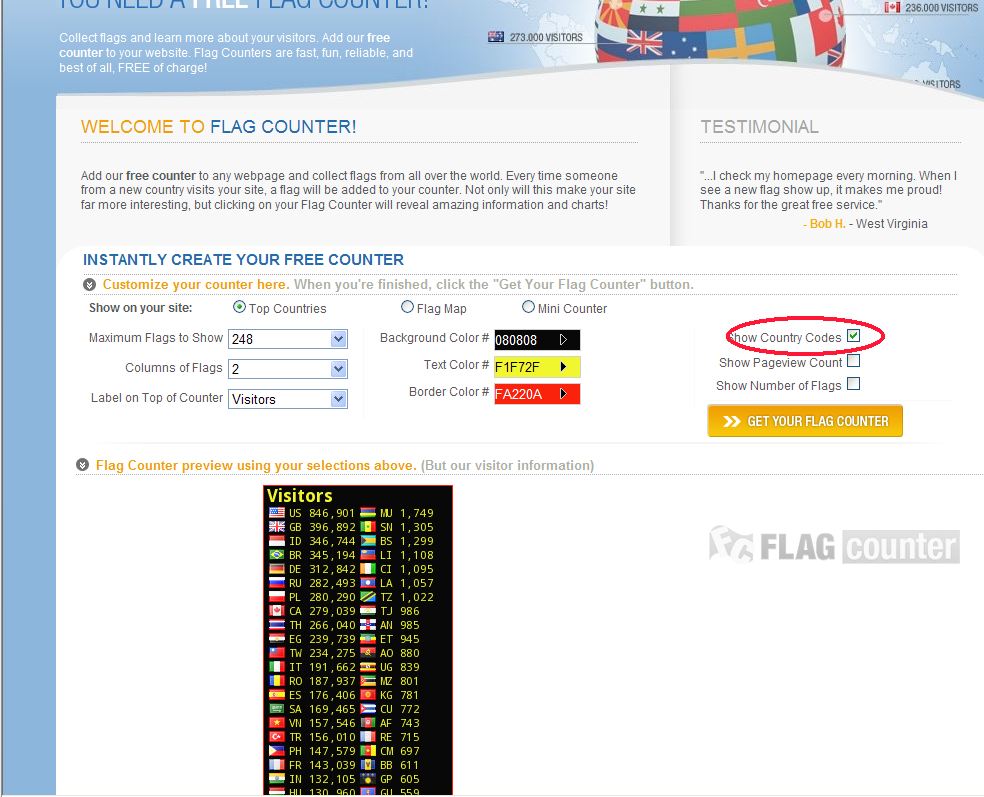Click the Canadian flag by 236.000 Visitors
The height and width of the screenshot is (797, 984).
892,8
